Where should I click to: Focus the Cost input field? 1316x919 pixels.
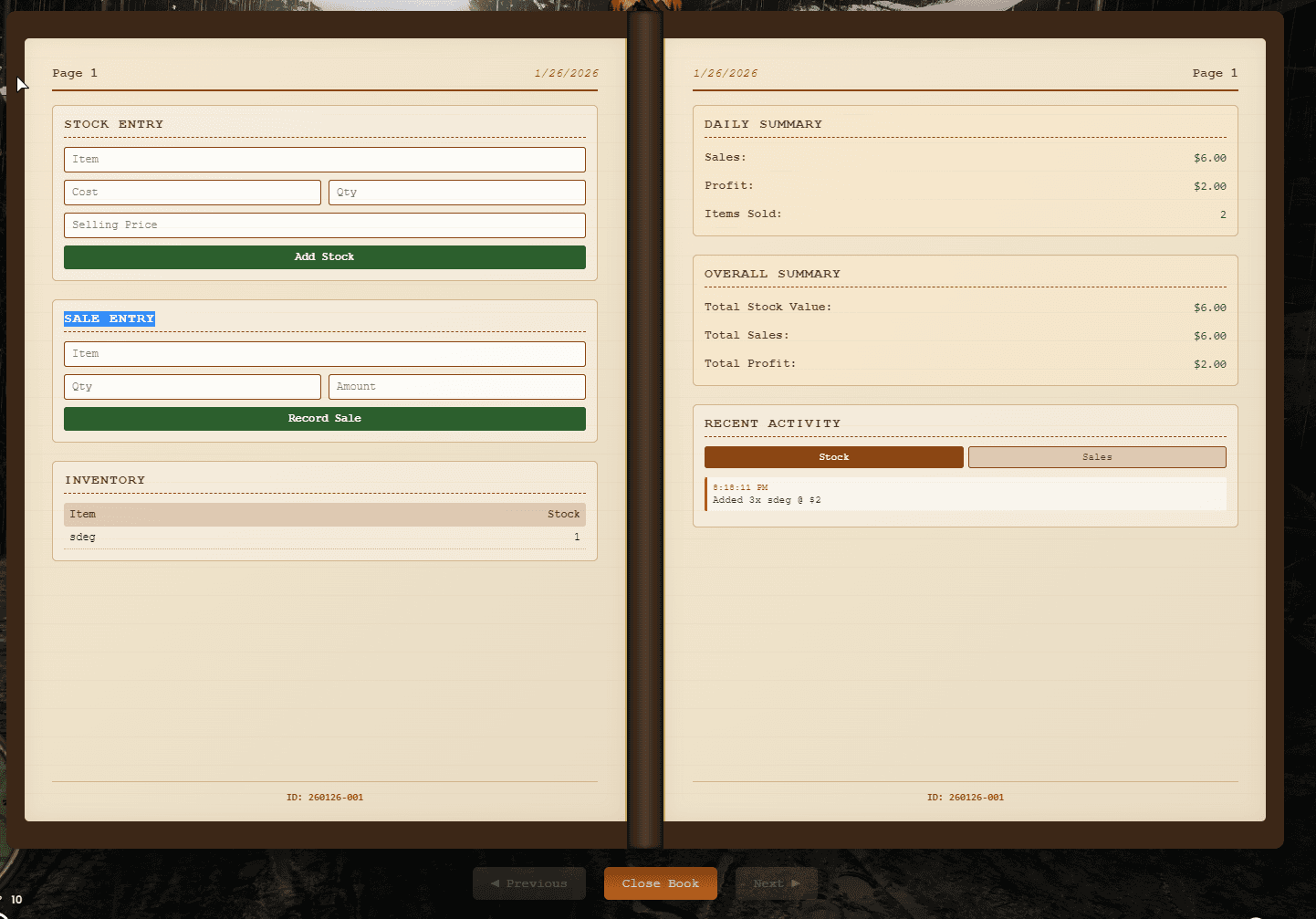(x=192, y=193)
